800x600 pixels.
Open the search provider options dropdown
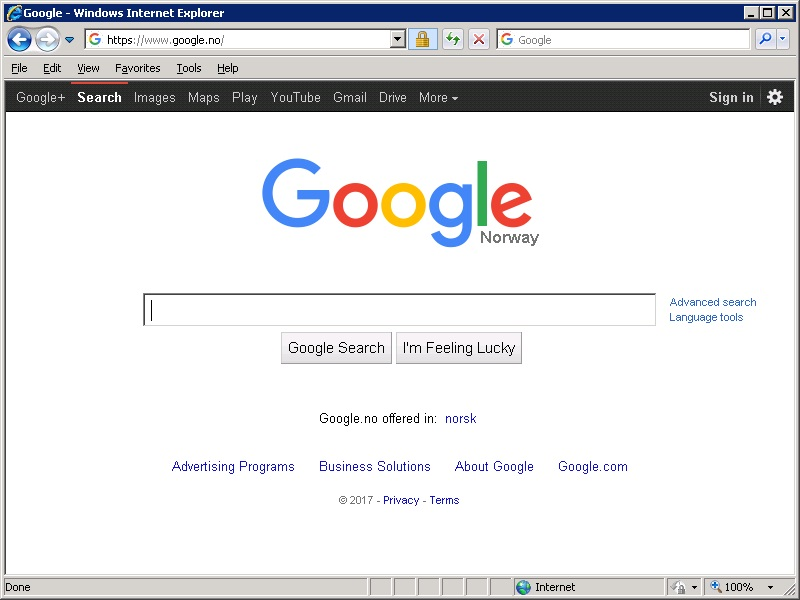coord(783,39)
